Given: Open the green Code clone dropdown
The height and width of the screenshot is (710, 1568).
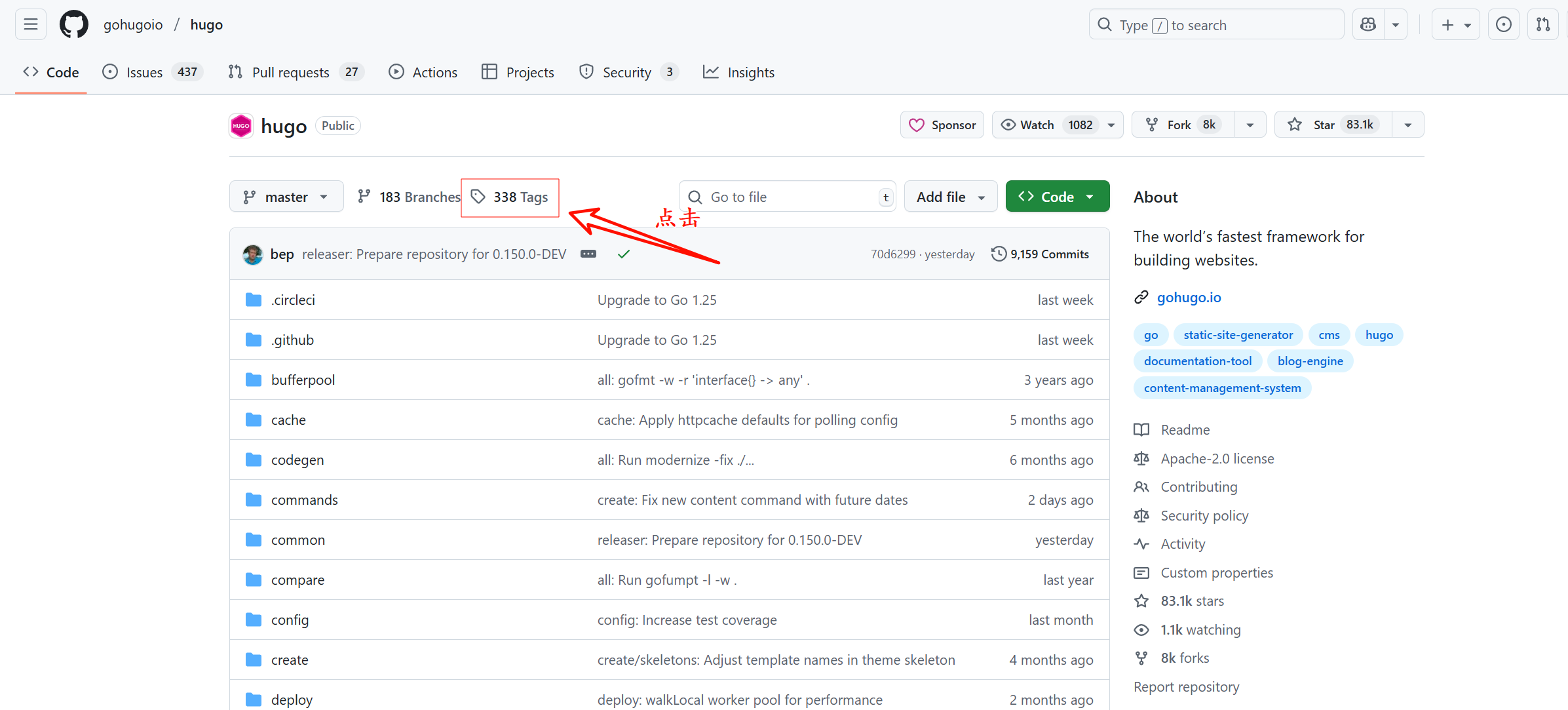Looking at the screenshot, I should [x=1058, y=197].
